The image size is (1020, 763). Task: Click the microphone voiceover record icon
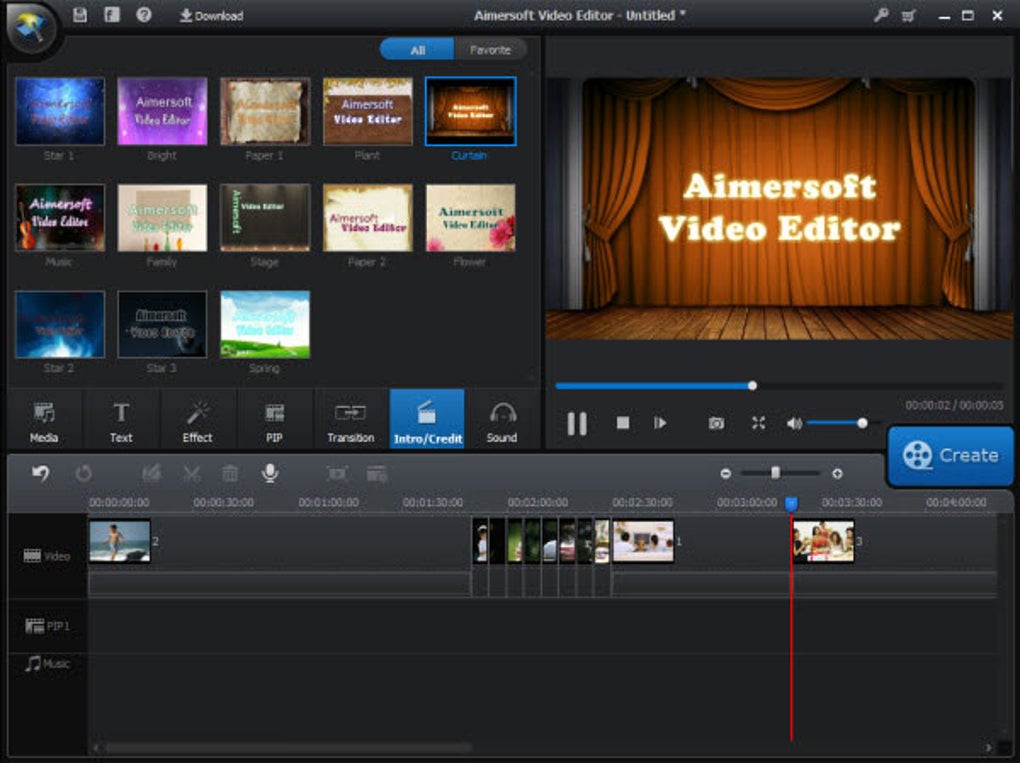[269, 473]
